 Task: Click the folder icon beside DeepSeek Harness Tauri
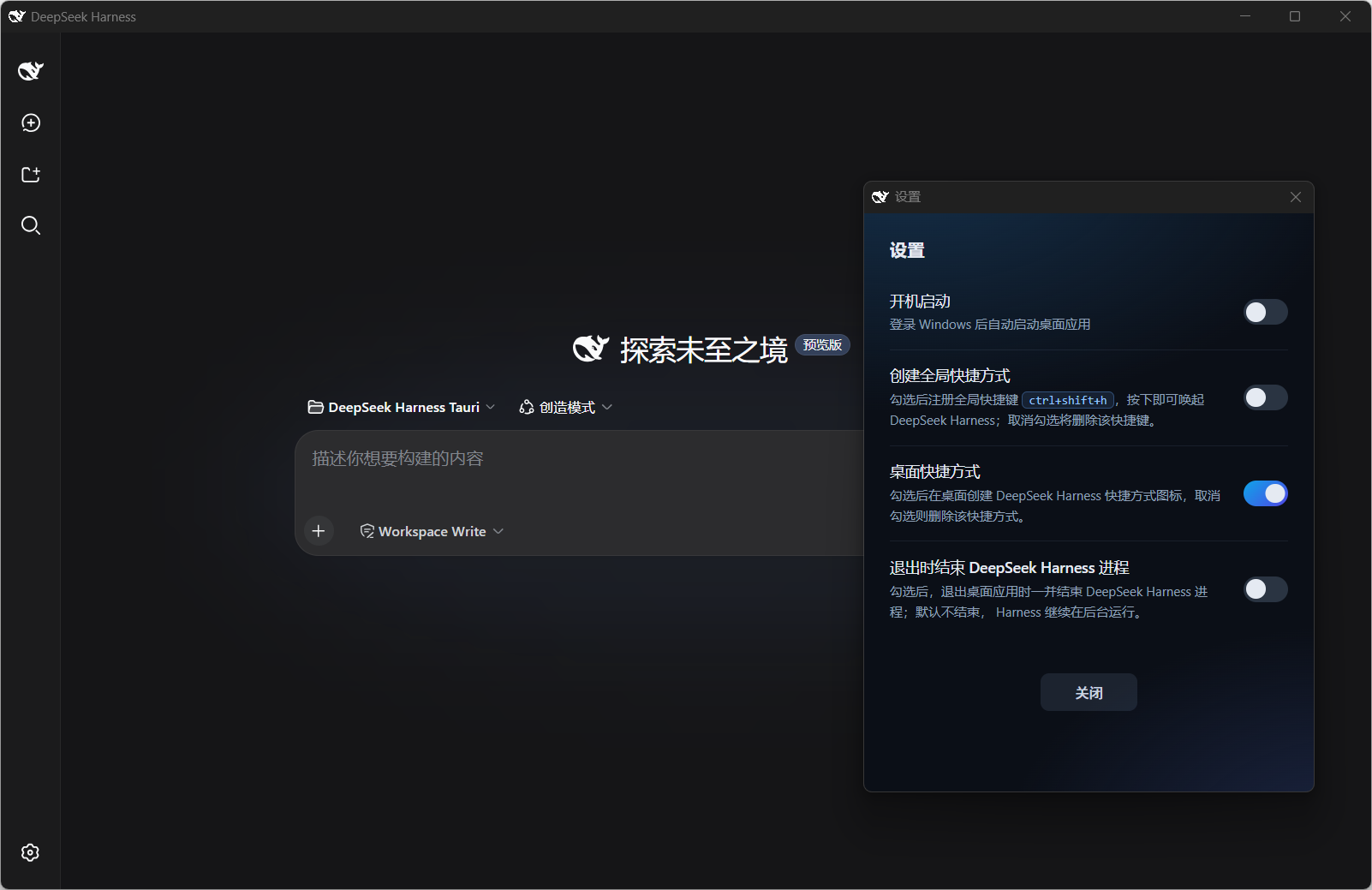pyautogui.click(x=315, y=407)
